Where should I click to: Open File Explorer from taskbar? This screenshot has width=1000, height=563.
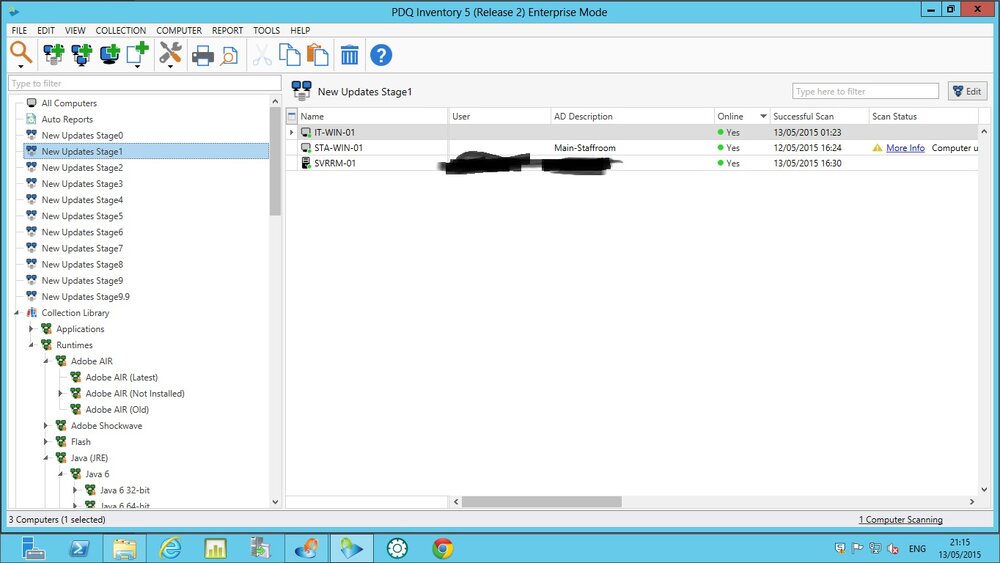pos(125,548)
